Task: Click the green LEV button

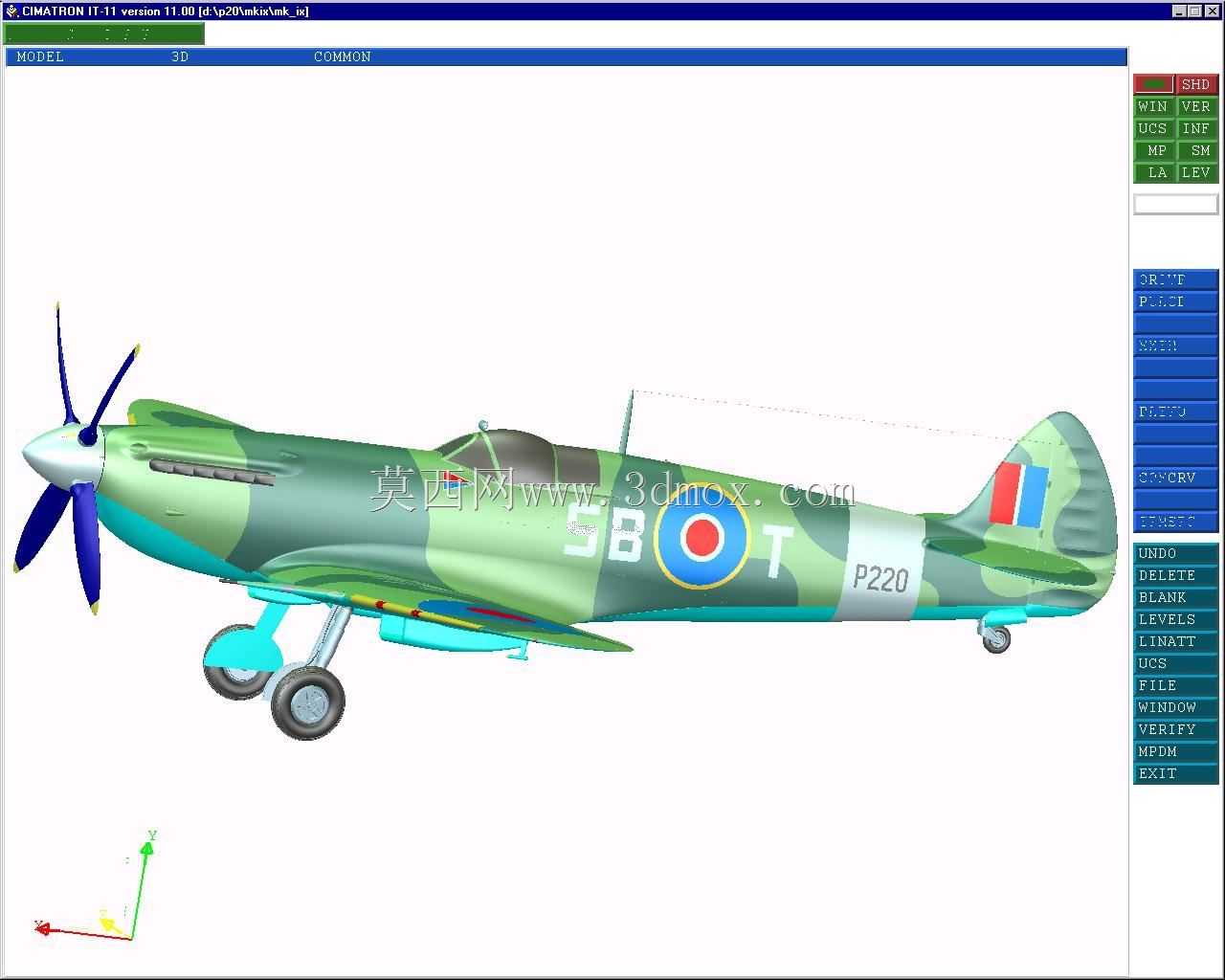Action: click(x=1197, y=172)
